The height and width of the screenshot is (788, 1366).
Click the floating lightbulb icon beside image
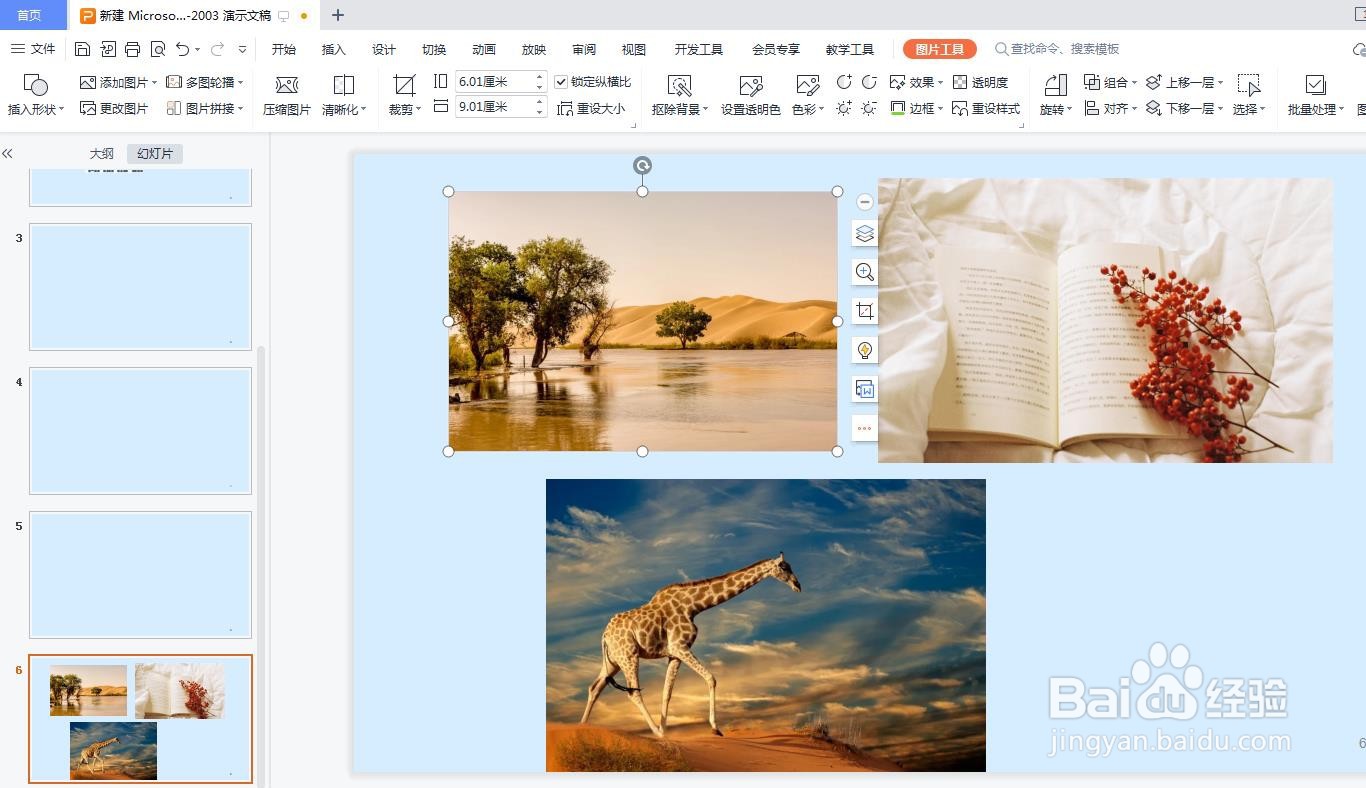pyautogui.click(x=865, y=350)
